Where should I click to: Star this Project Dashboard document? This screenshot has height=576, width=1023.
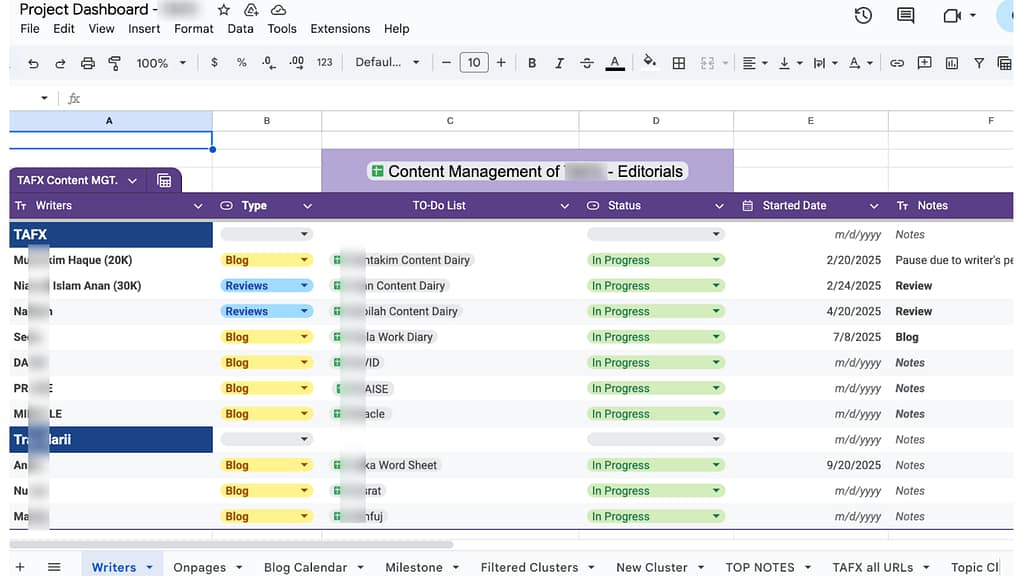coord(224,10)
